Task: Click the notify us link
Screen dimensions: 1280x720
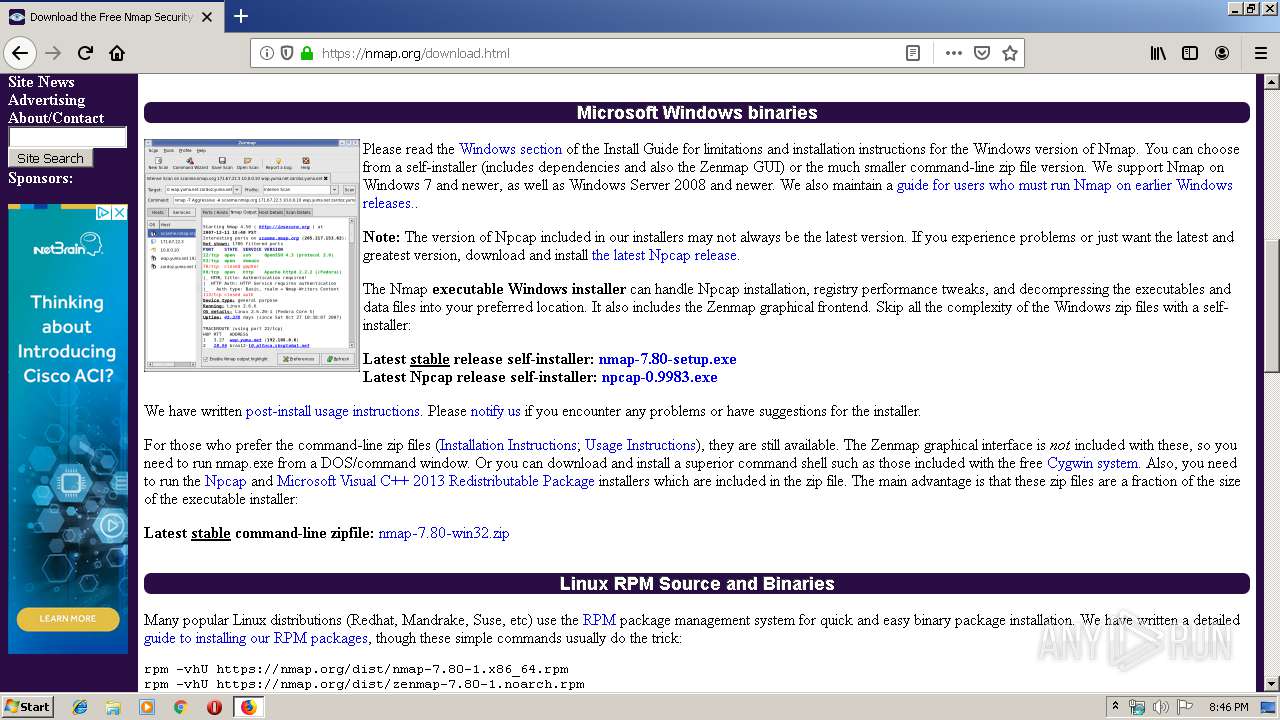Action: pyautogui.click(x=495, y=411)
